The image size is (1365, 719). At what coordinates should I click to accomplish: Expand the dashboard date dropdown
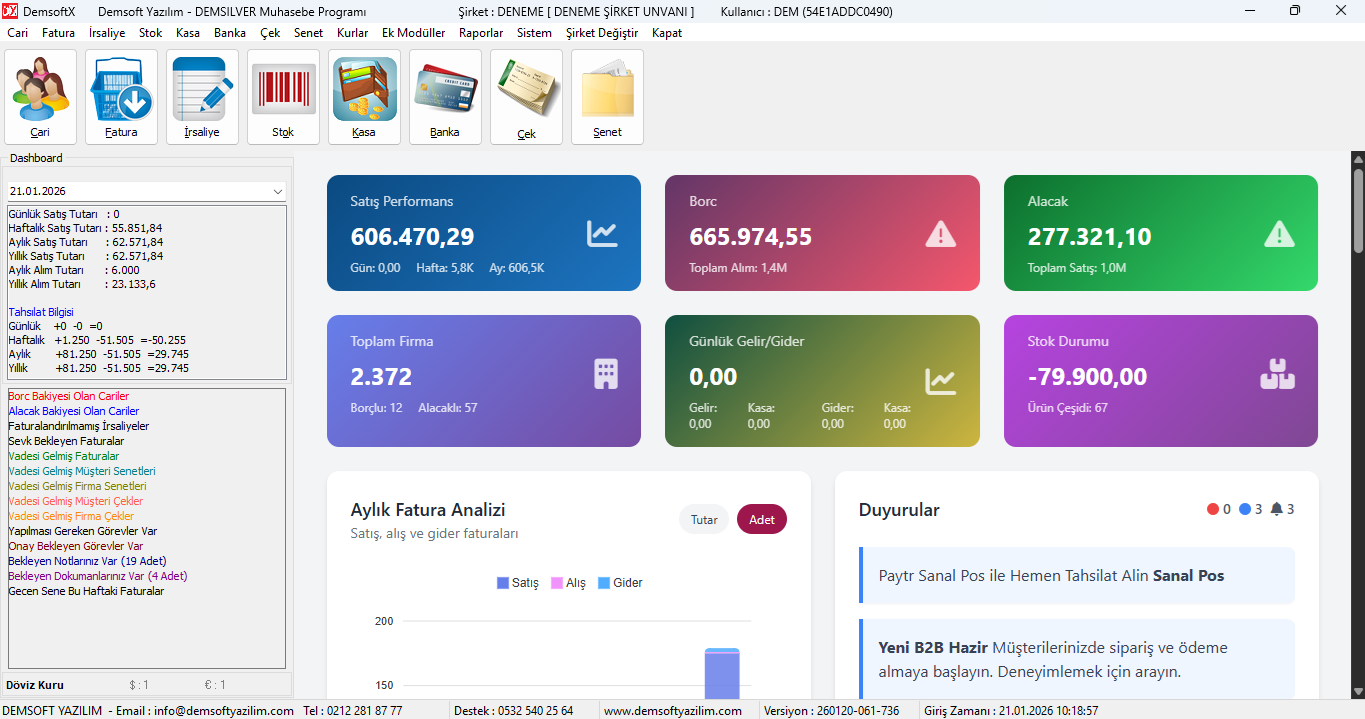[277, 191]
